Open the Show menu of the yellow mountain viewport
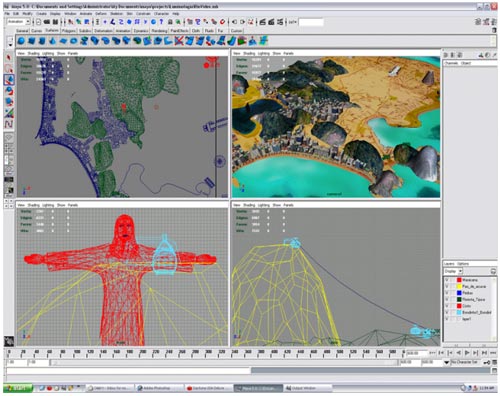 pos(277,205)
